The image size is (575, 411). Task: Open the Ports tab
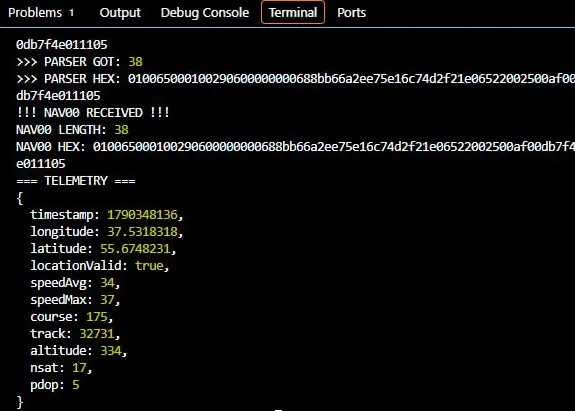coord(351,13)
